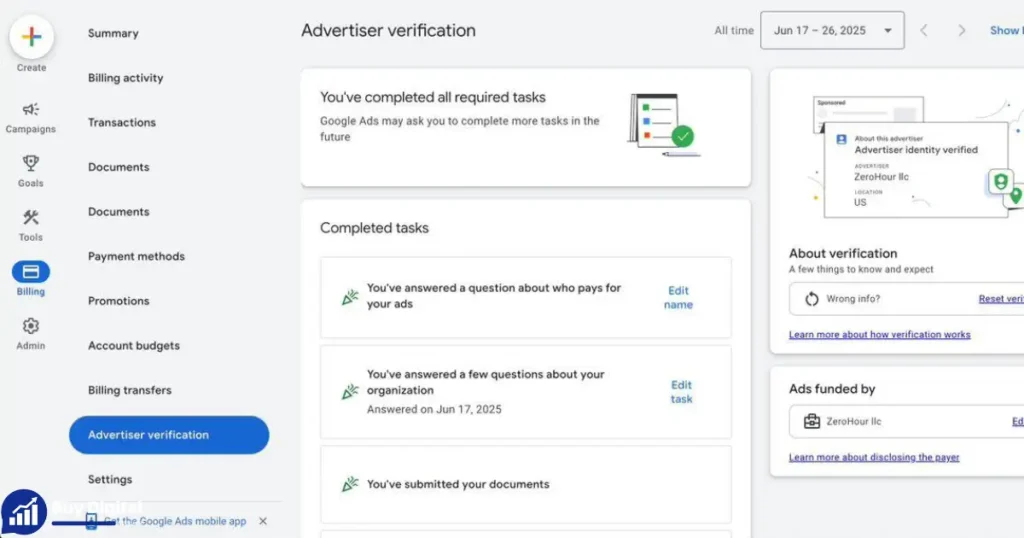Viewport: 1024px width, 538px height.
Task: Open Account budgets page
Action: 133,345
